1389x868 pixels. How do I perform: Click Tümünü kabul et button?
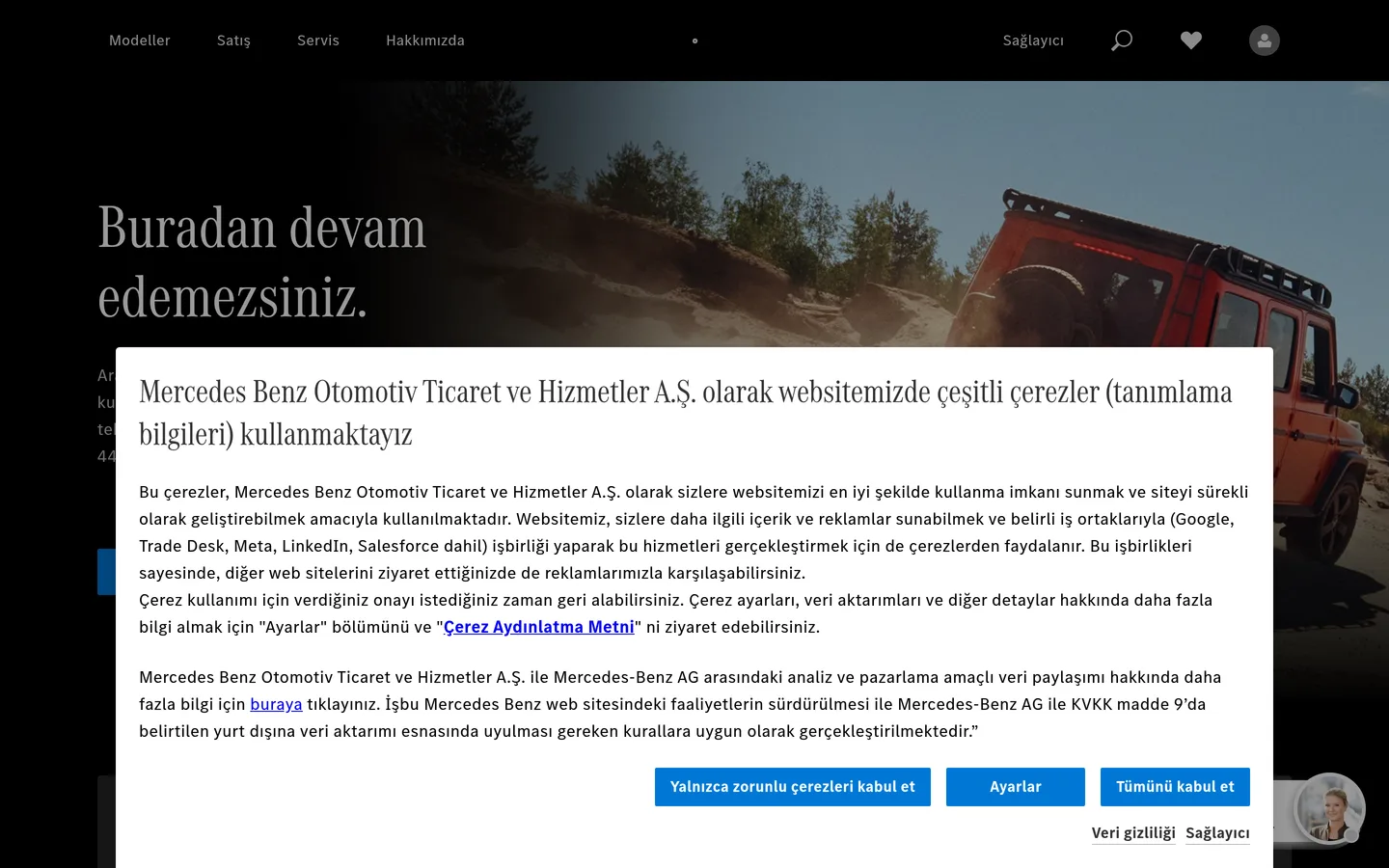point(1175,787)
